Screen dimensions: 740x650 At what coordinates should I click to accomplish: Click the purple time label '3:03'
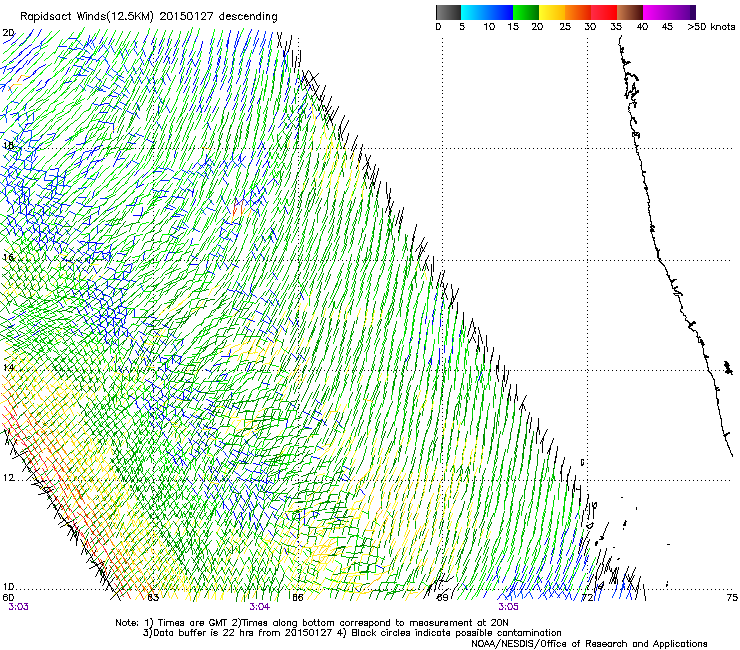point(18,607)
